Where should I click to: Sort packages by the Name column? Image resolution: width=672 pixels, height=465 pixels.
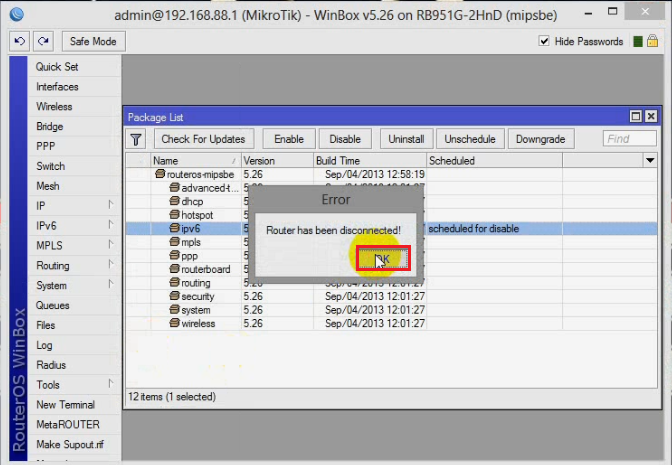pyautogui.click(x=196, y=161)
